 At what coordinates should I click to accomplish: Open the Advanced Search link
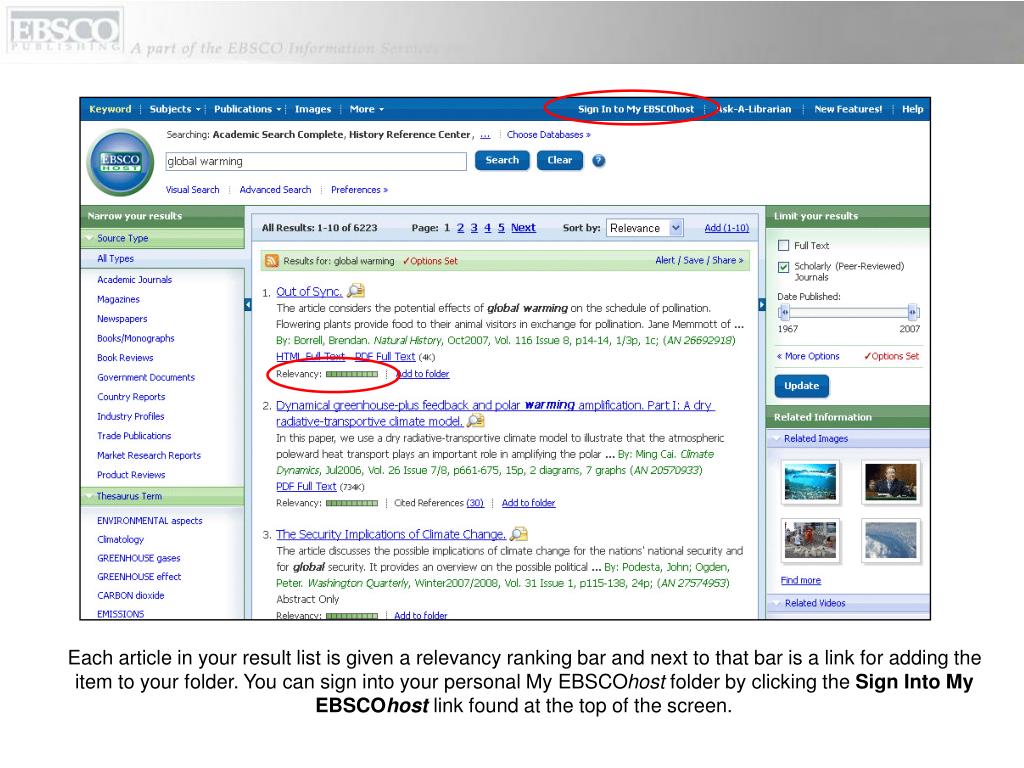click(275, 189)
